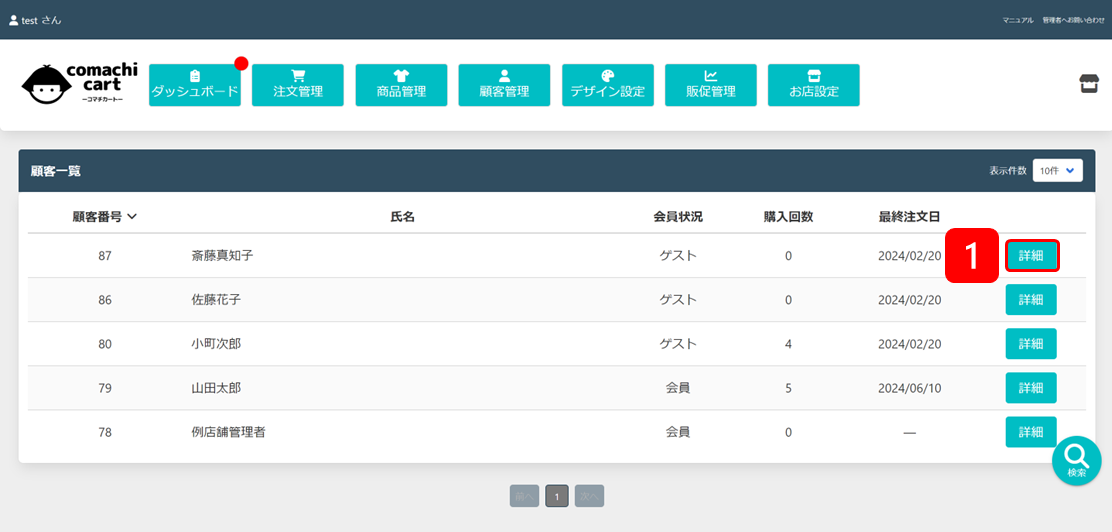Click the test さん username
Screen dimensions: 1112x532
[41, 20]
